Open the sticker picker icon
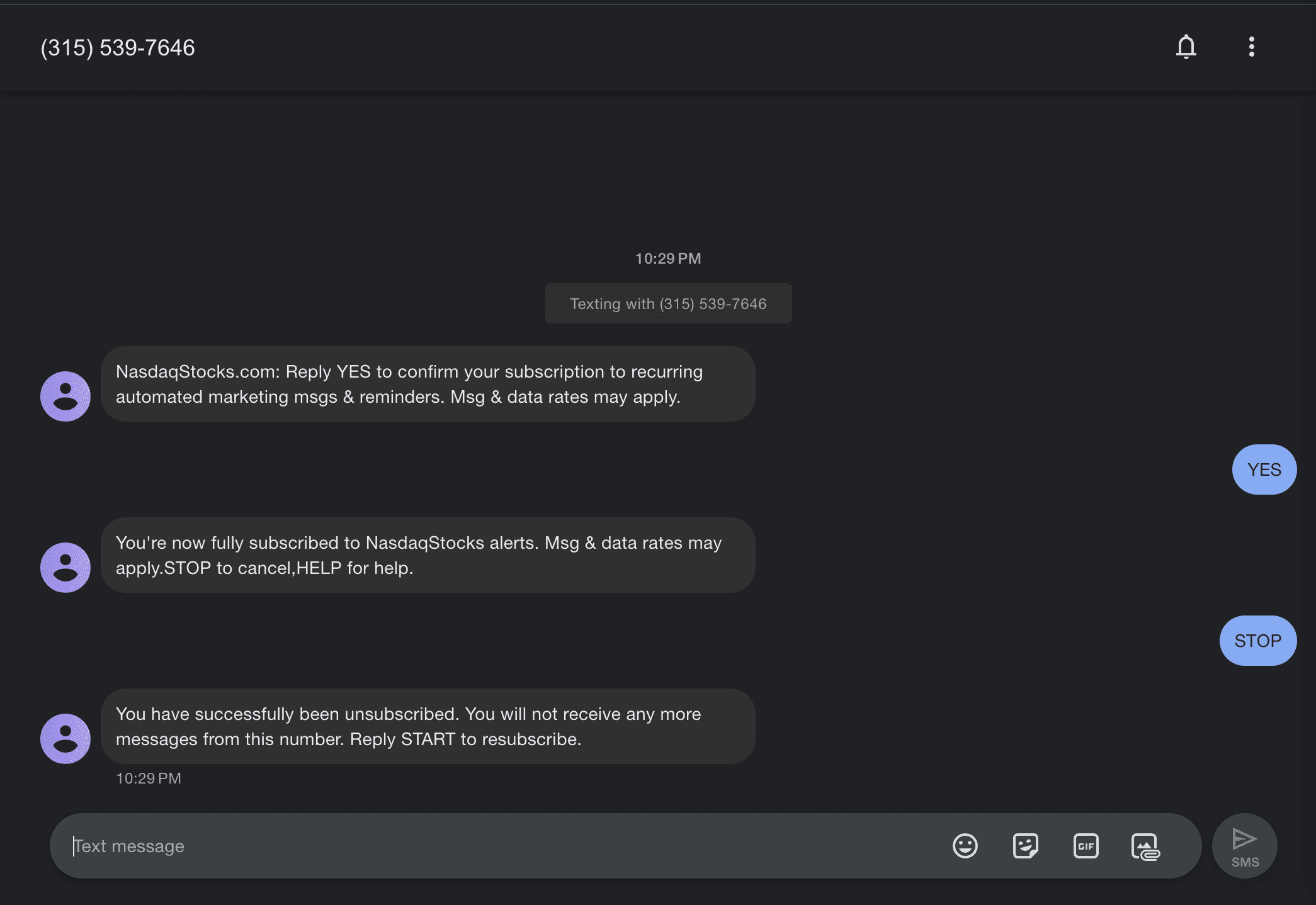The image size is (1316, 905). click(x=1025, y=846)
